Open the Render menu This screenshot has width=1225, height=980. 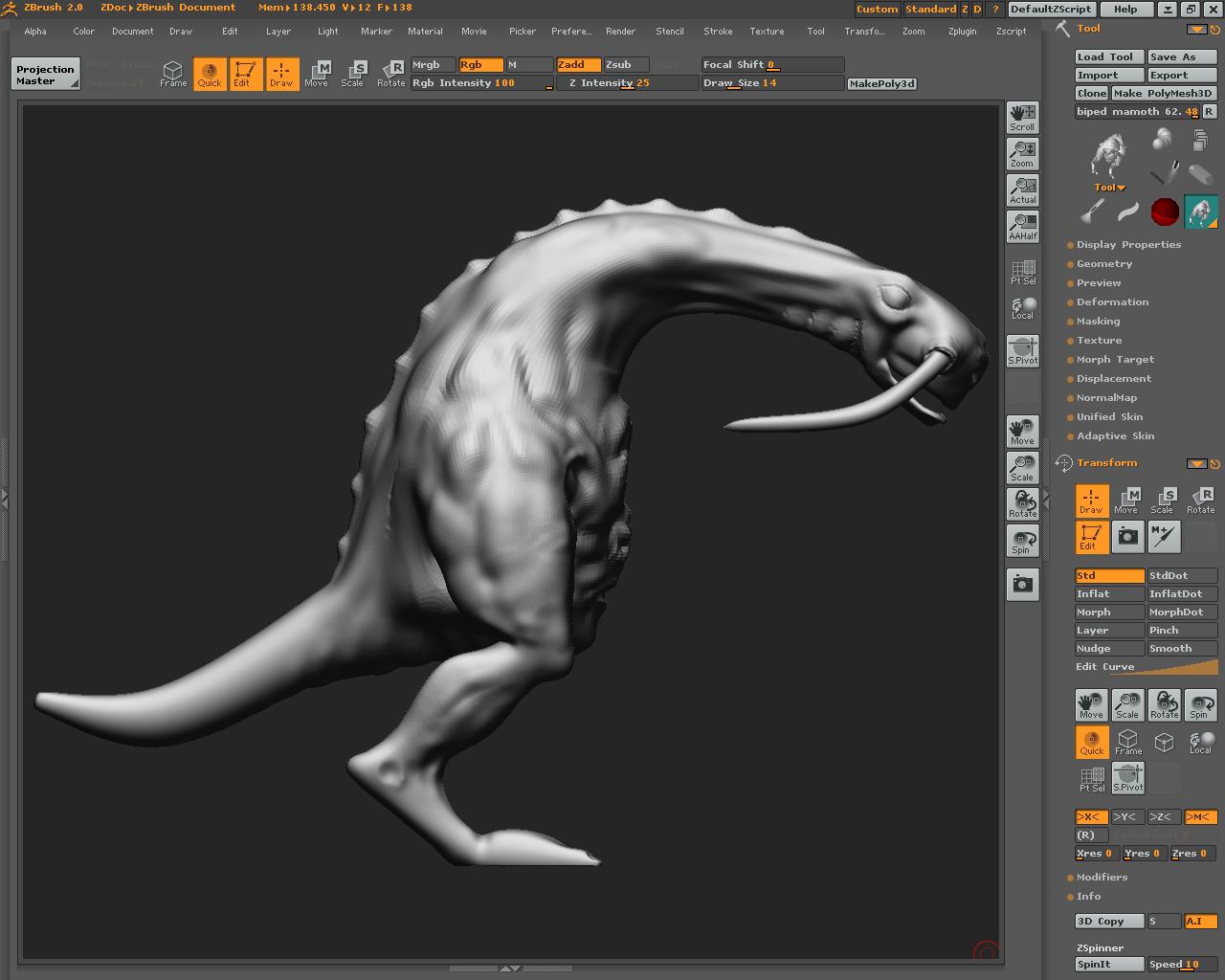620,32
